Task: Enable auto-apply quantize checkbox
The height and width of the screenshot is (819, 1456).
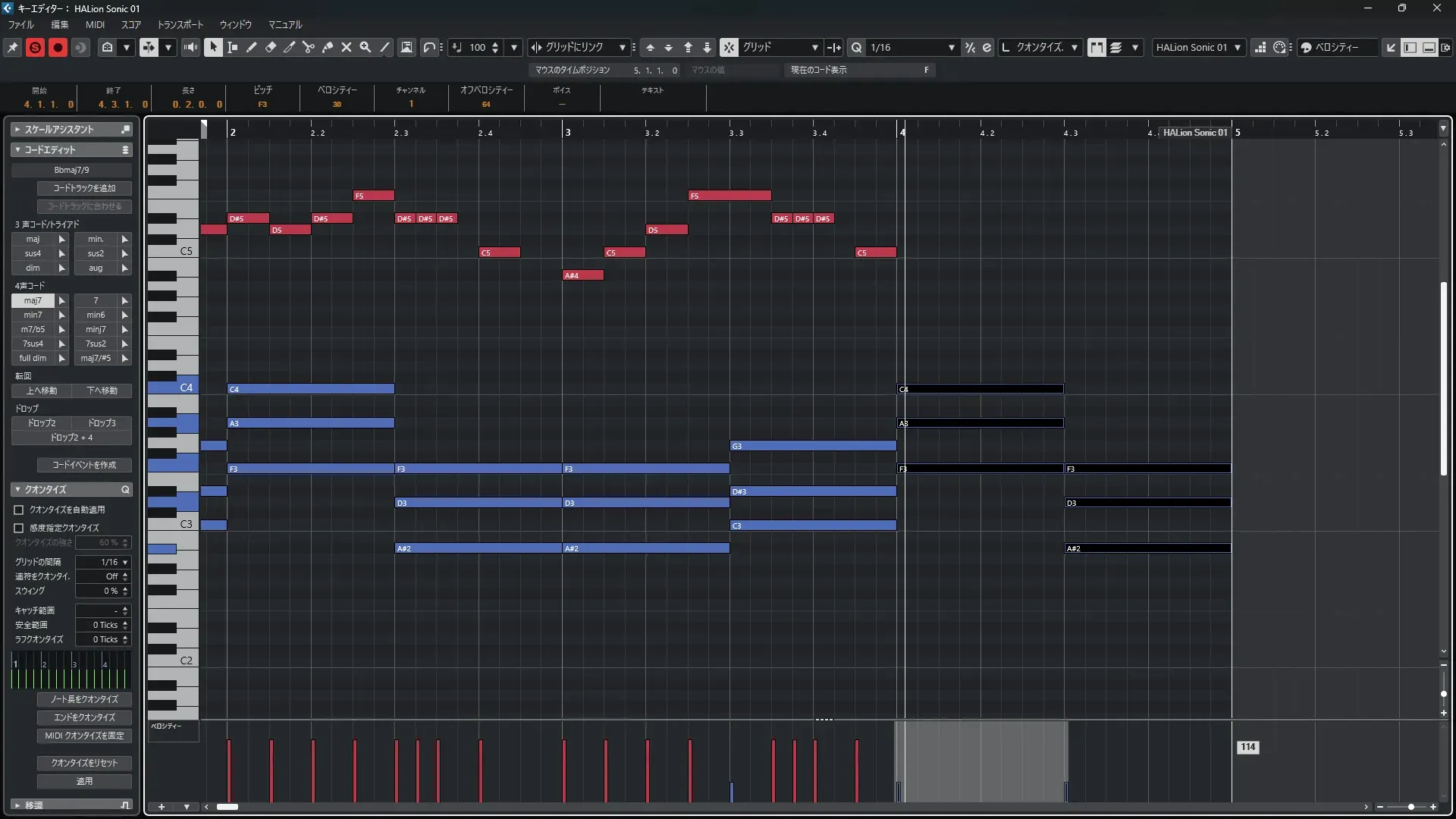Action: (19, 510)
